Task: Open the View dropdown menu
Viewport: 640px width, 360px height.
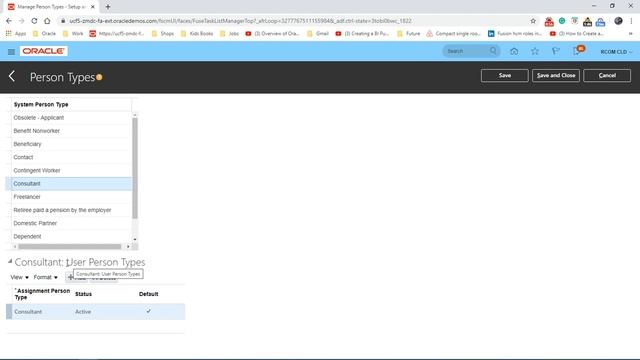Action: [x=19, y=277]
